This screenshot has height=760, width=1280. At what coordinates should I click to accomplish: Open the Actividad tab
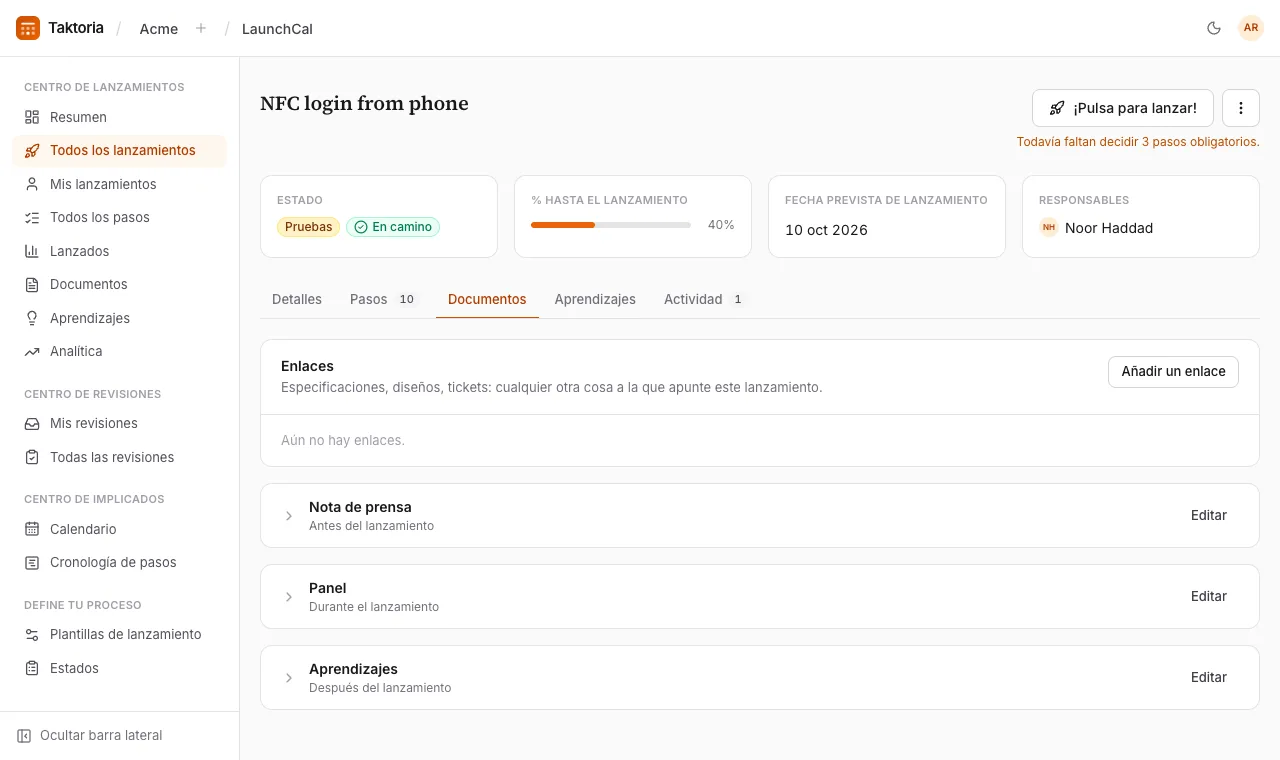(704, 299)
